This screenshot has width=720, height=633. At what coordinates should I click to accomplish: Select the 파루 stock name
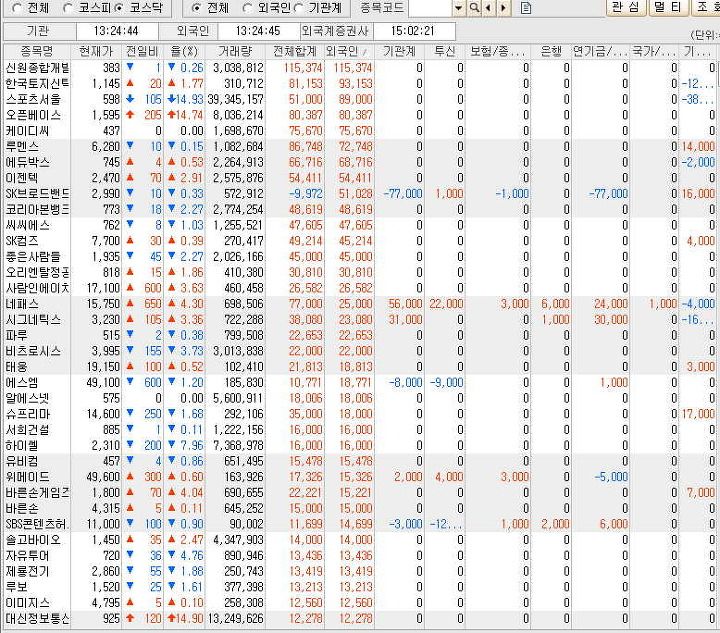(x=17, y=335)
